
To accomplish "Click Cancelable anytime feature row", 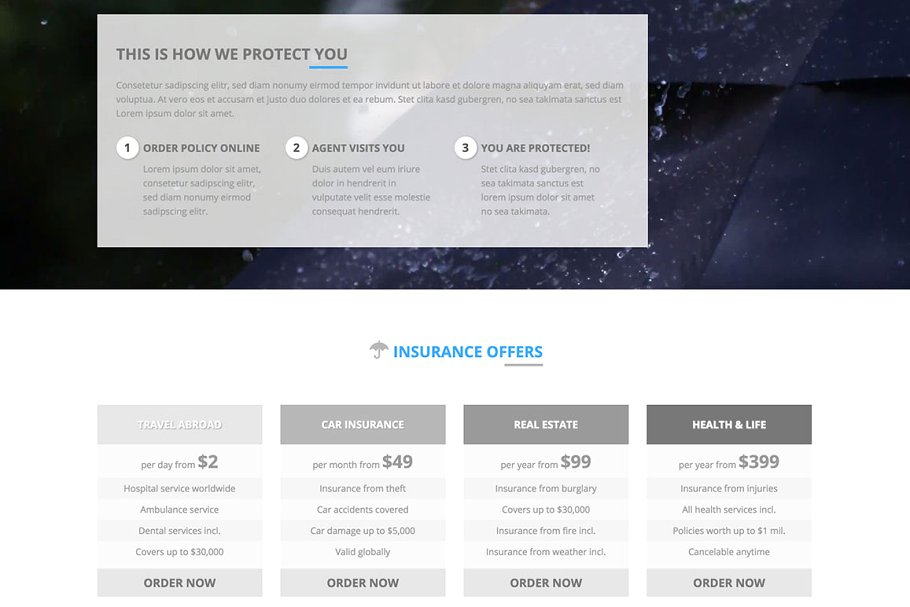I will coord(728,551).
